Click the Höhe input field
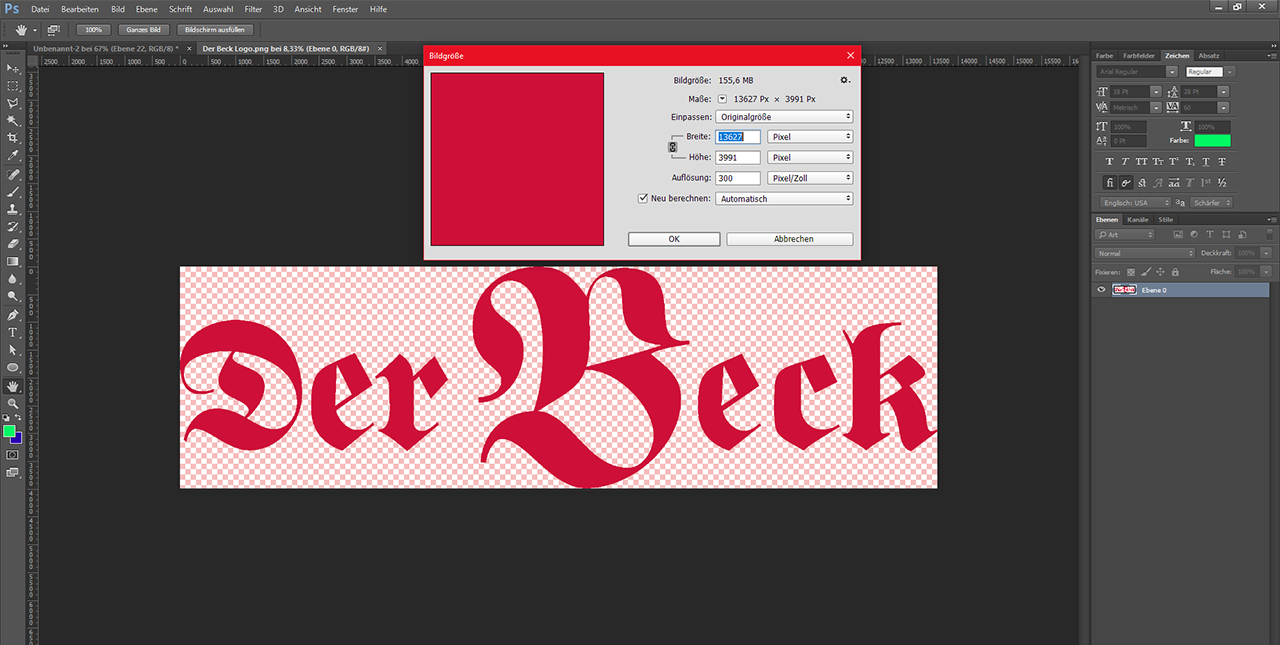 pyautogui.click(x=738, y=158)
